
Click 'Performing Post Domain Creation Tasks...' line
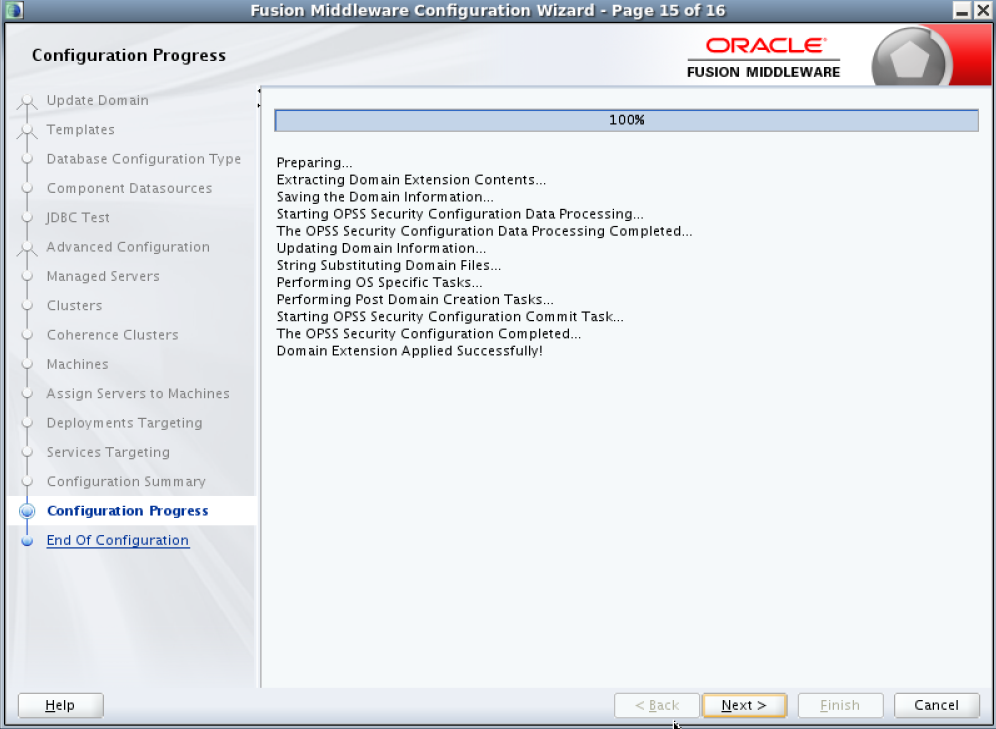click(415, 300)
